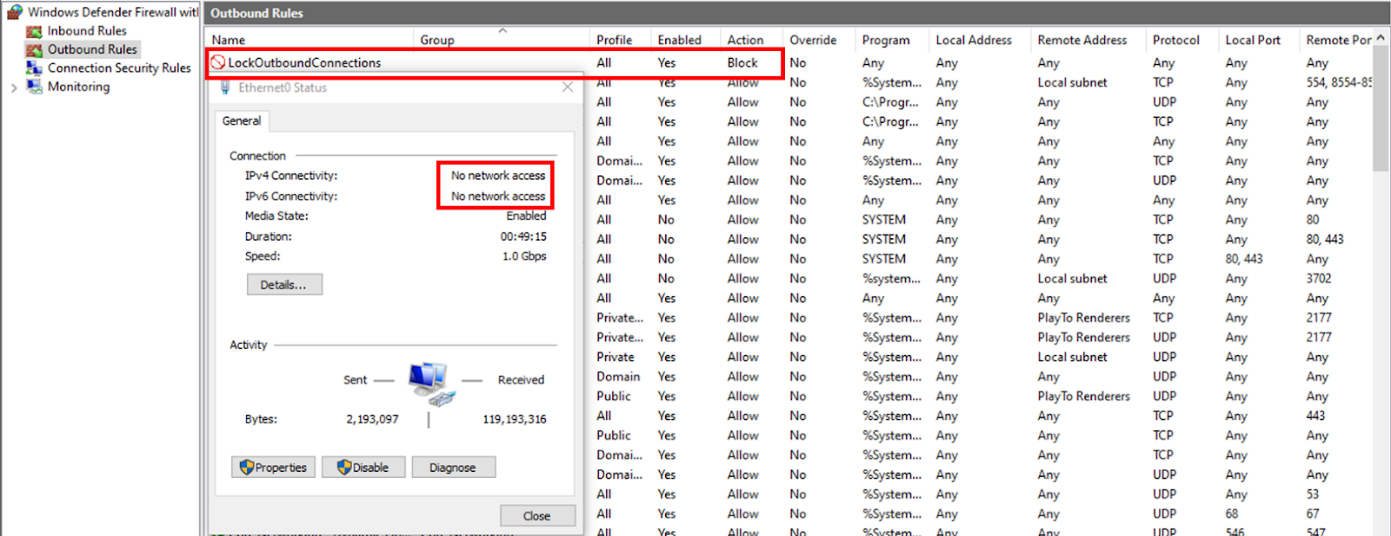The height and width of the screenshot is (536, 1391).
Task: Click the remote port cell reading 53
Action: click(1313, 494)
